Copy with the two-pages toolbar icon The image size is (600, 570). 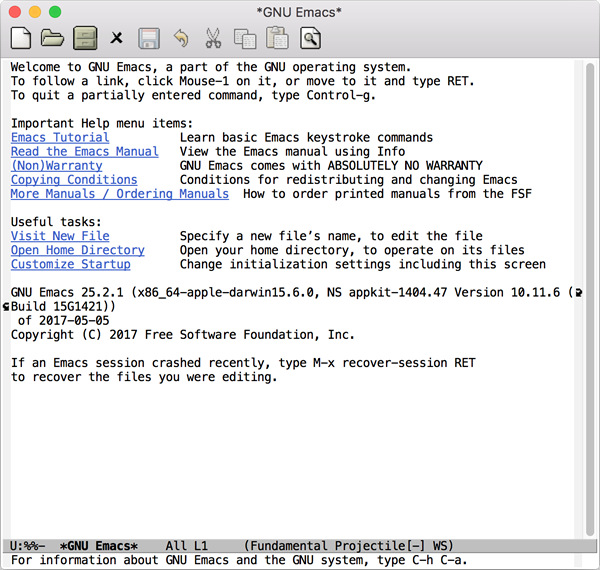(245, 38)
